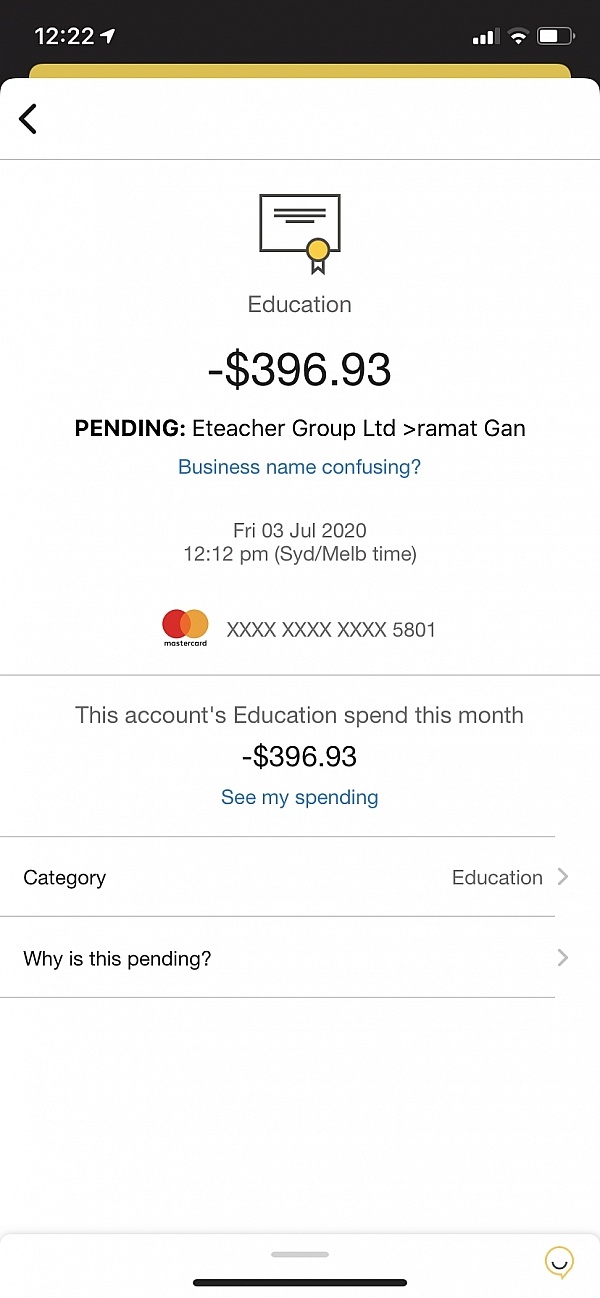Open the chat assistant smiley icon
Viewport: 600px width, 1298px height.
559,1262
